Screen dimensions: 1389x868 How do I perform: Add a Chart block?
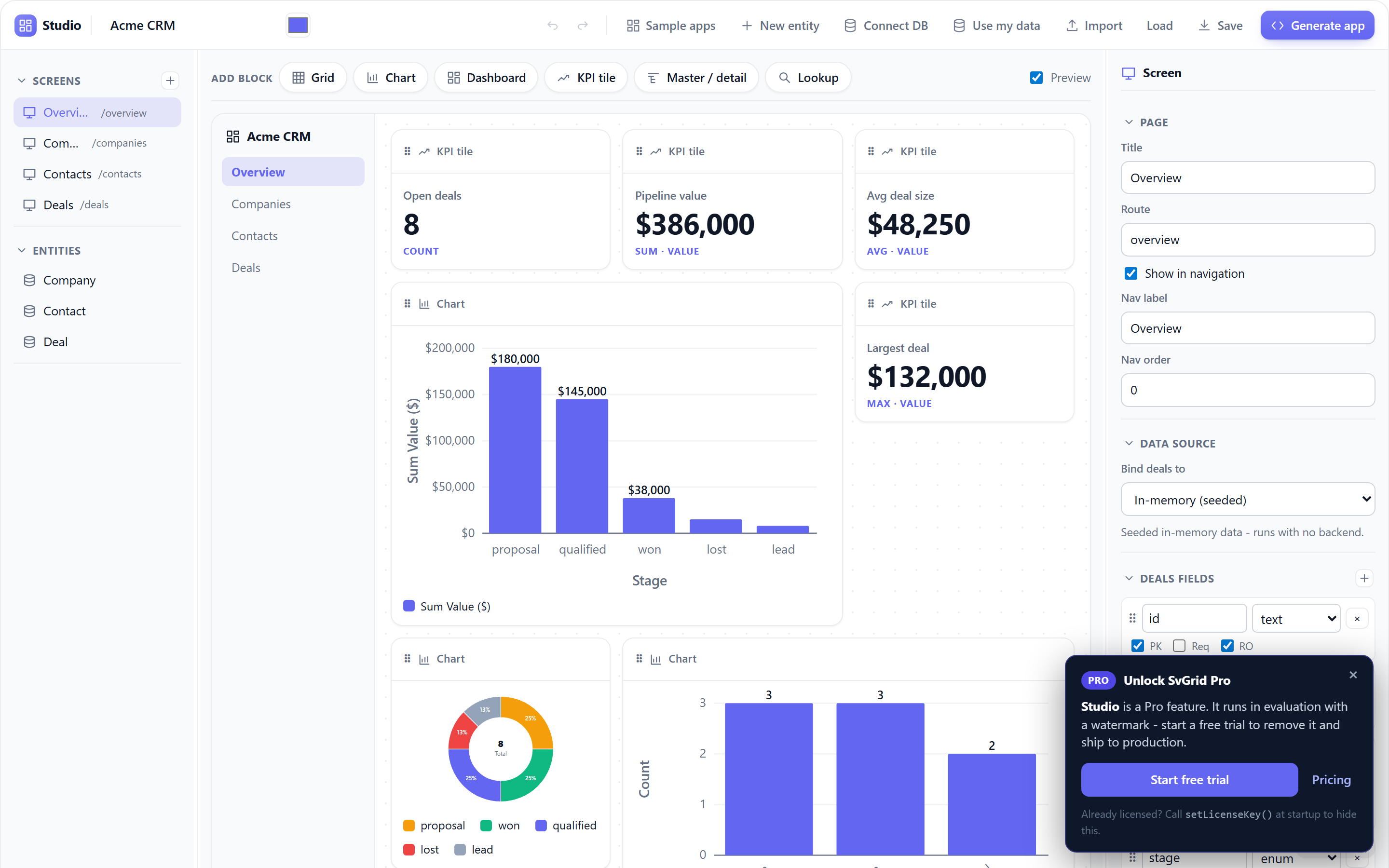[391, 78]
